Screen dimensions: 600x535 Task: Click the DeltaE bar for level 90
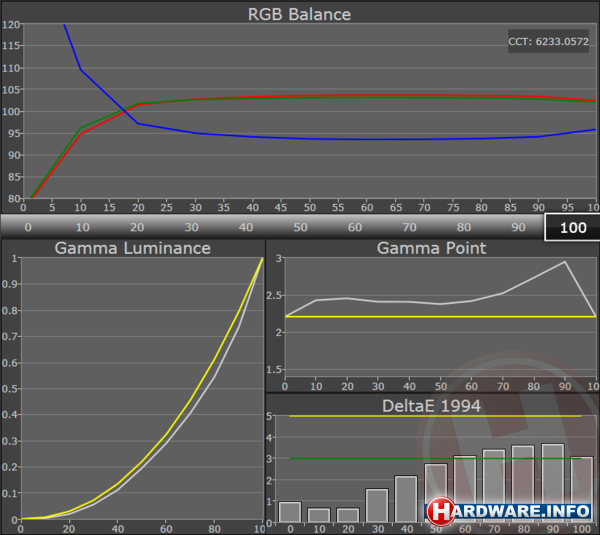click(x=553, y=483)
